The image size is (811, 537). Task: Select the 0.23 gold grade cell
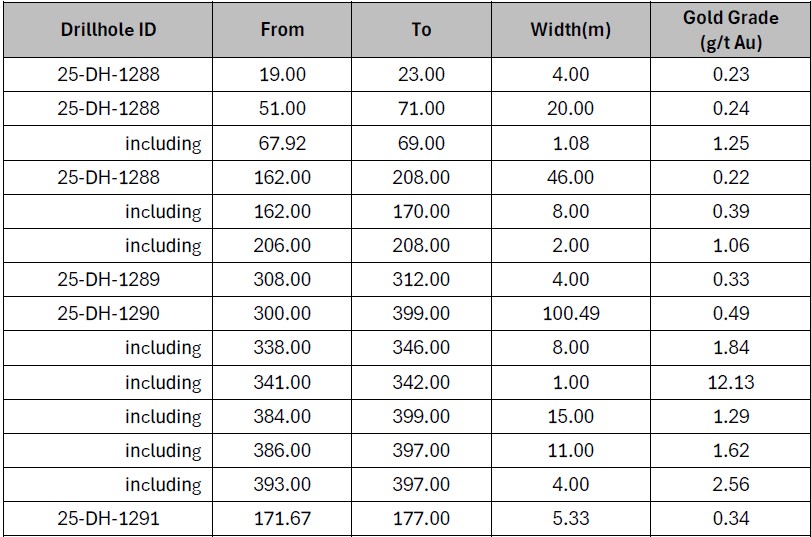pos(730,74)
